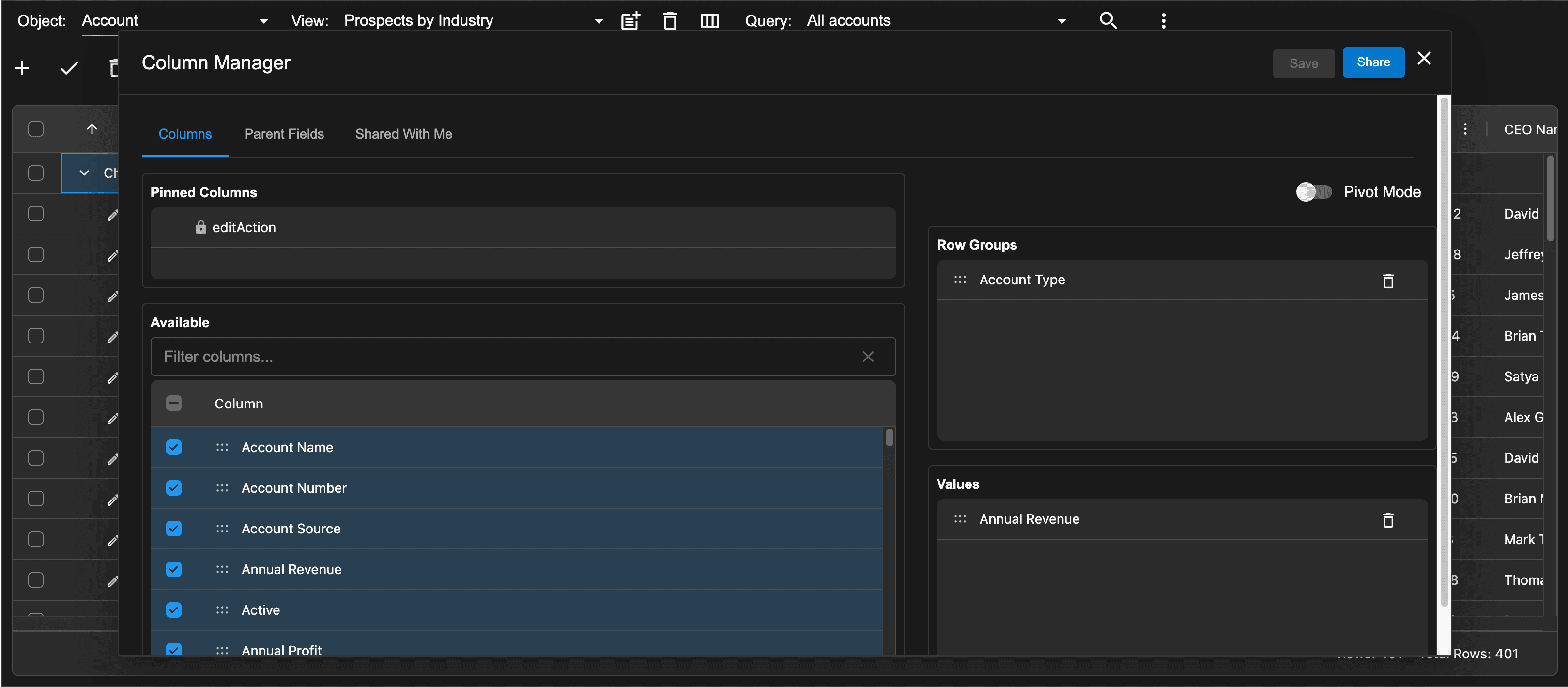Click the delete view trash icon in top toolbar
1568x687 pixels.
click(x=670, y=21)
